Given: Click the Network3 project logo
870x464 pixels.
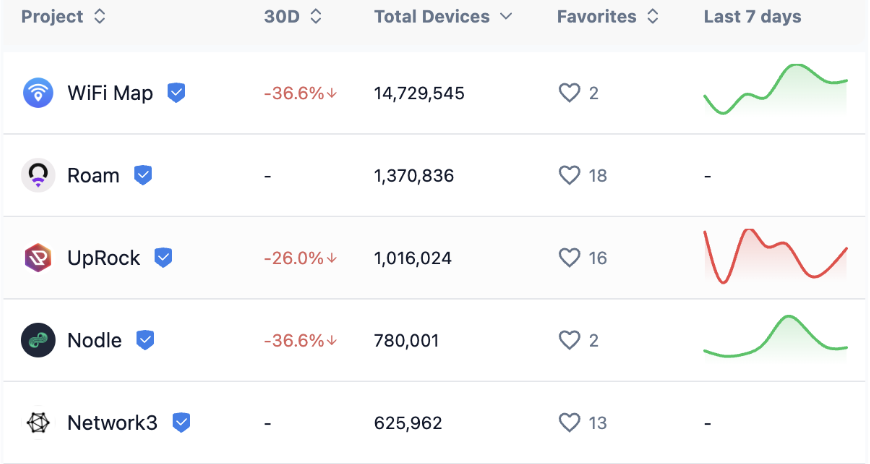Looking at the screenshot, I should pyautogui.click(x=38, y=423).
